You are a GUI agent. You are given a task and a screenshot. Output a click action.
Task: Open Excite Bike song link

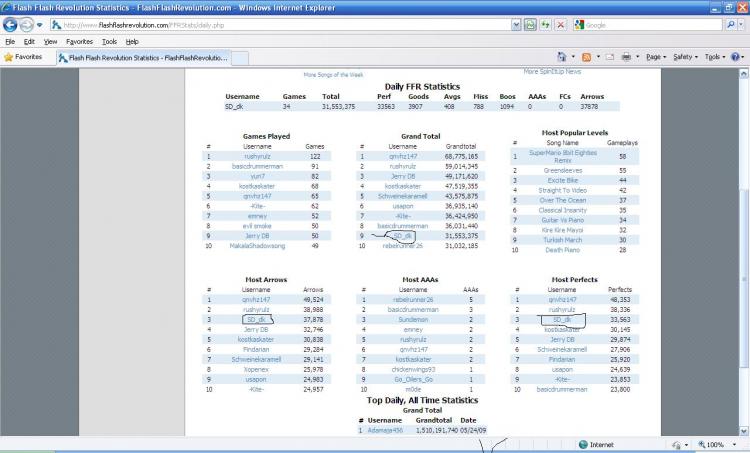(563, 180)
